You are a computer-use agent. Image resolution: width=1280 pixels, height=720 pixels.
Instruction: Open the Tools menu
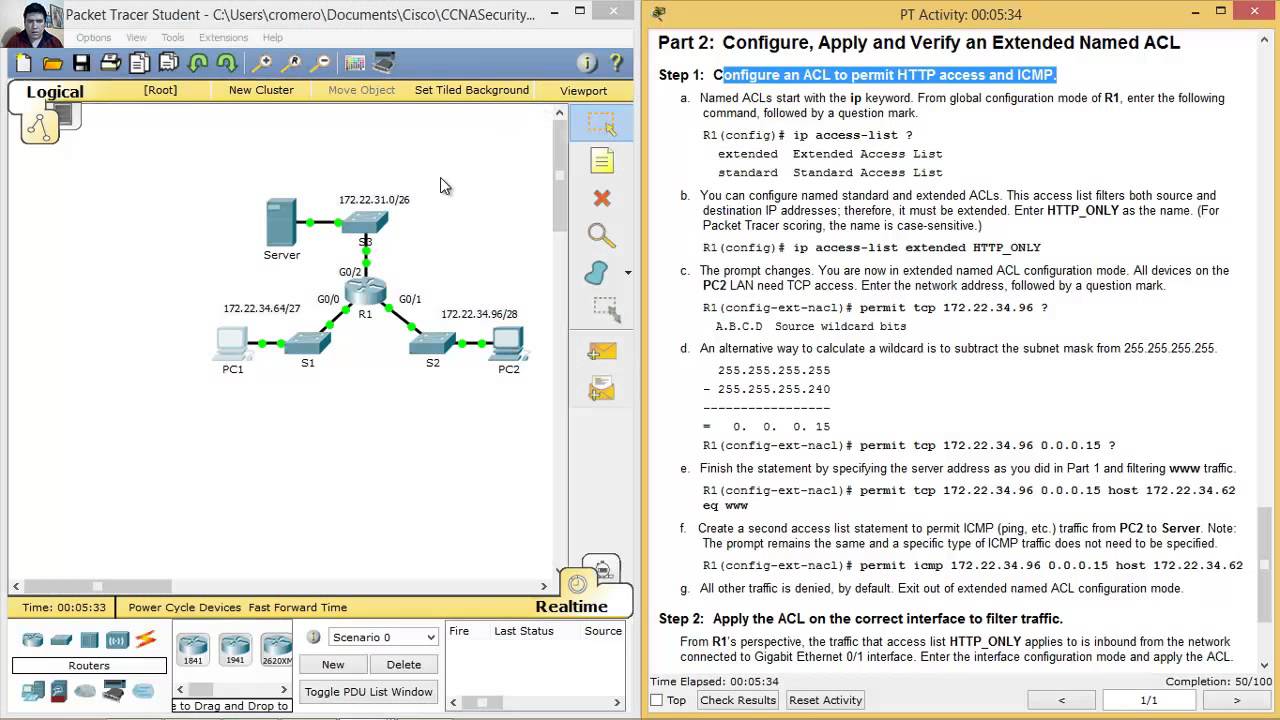pos(173,38)
